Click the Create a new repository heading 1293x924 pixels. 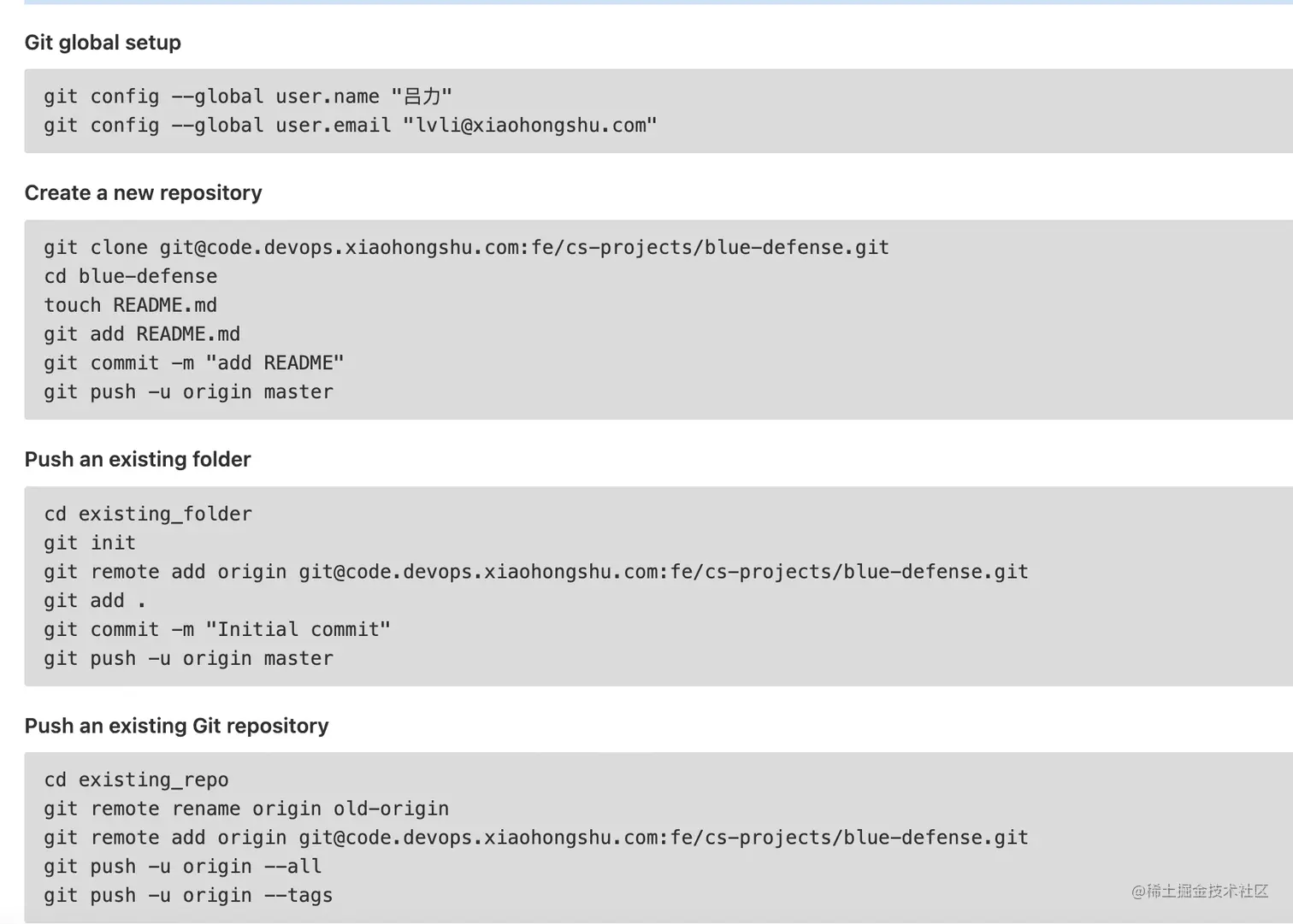click(x=143, y=193)
